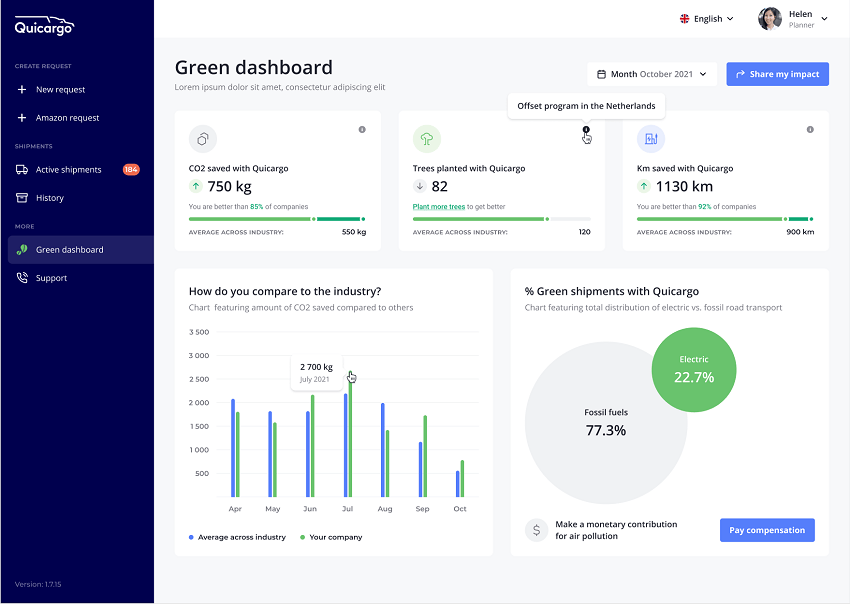Screen dimensions: 850x604
Task: Open the English language dropdown
Action: [x=707, y=19]
